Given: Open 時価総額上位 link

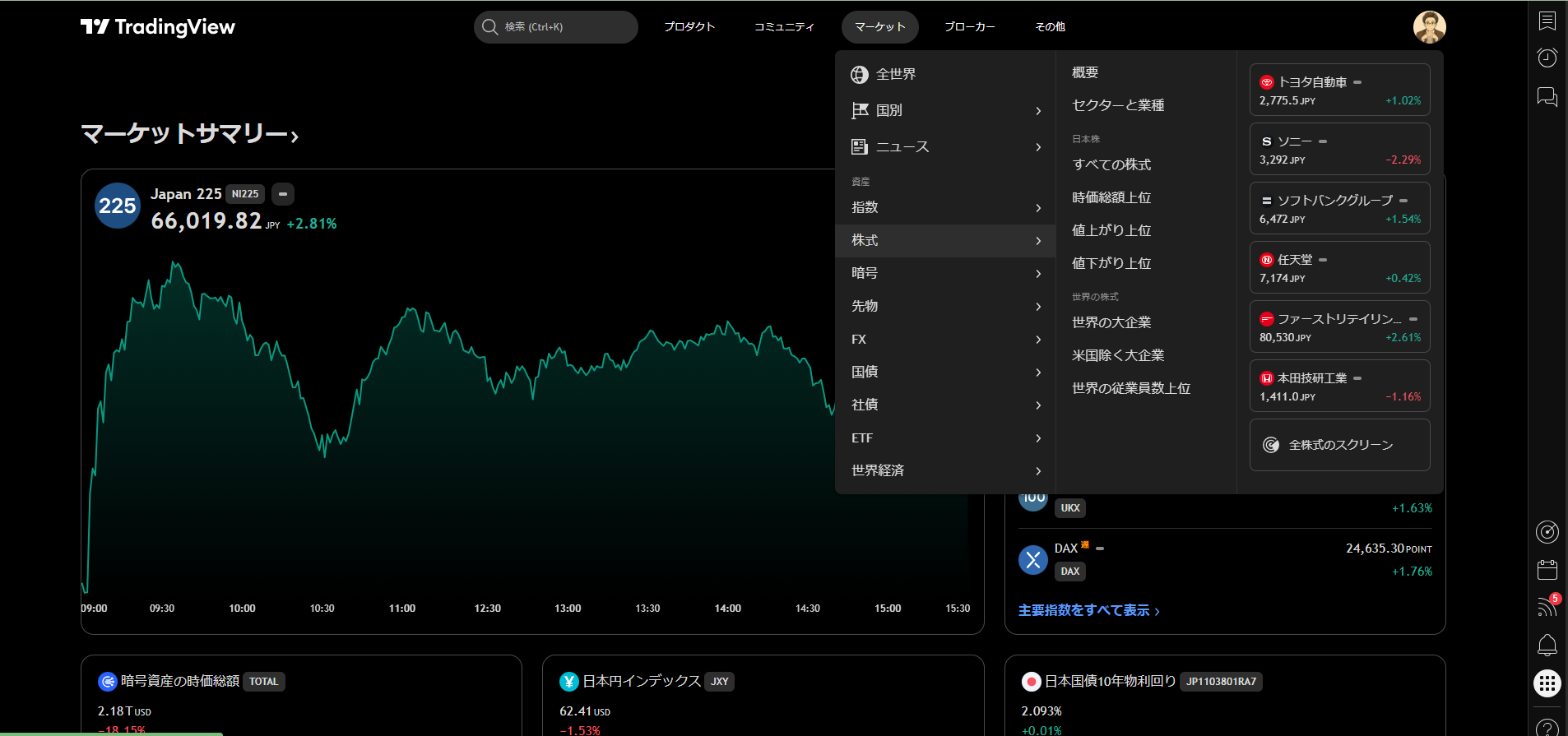Looking at the screenshot, I should pos(1111,197).
